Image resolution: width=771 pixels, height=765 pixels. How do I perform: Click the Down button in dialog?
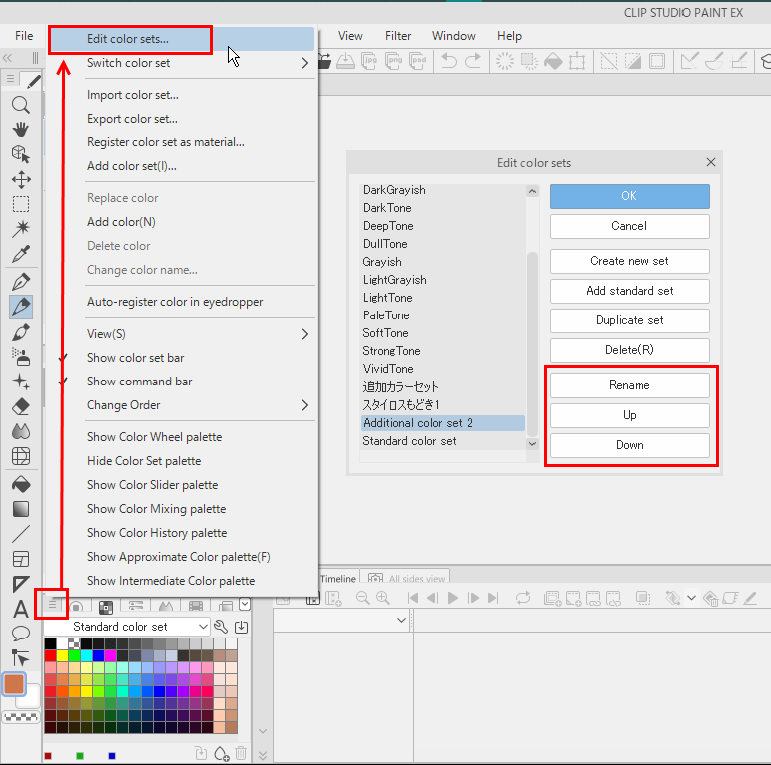point(629,445)
